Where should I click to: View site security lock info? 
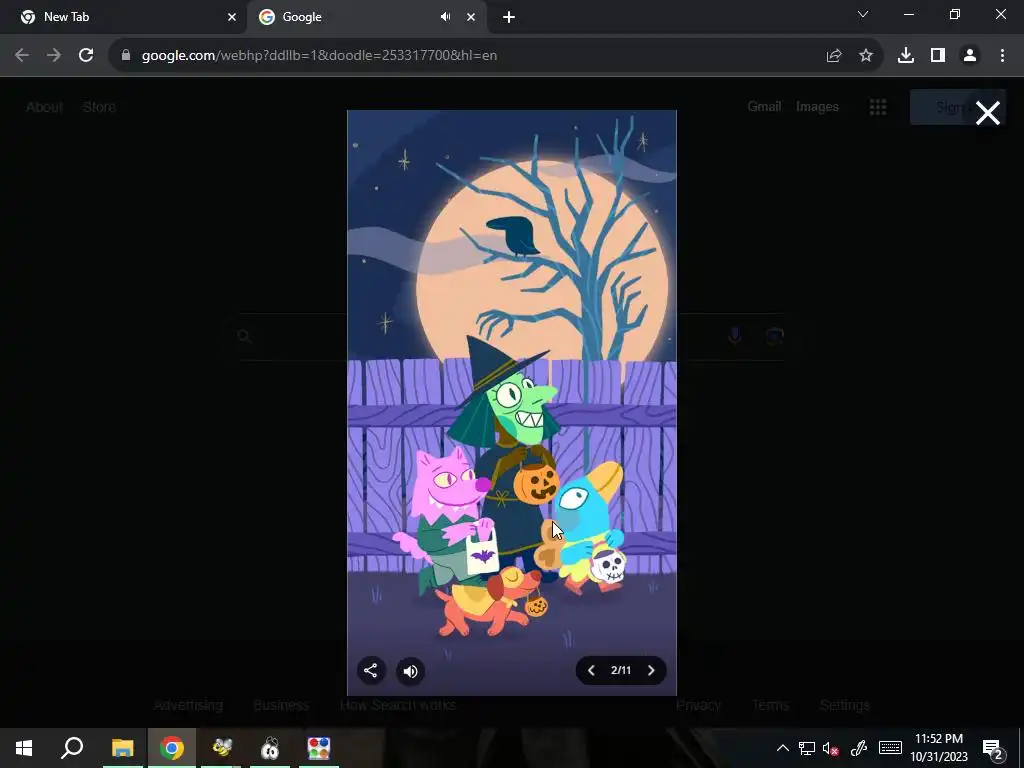[126, 56]
